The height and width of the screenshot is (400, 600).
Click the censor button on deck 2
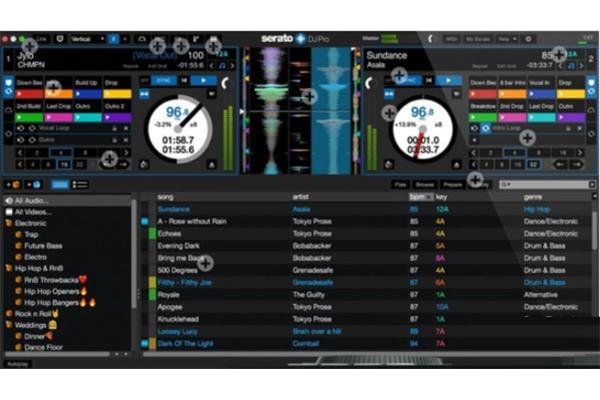(x=389, y=94)
